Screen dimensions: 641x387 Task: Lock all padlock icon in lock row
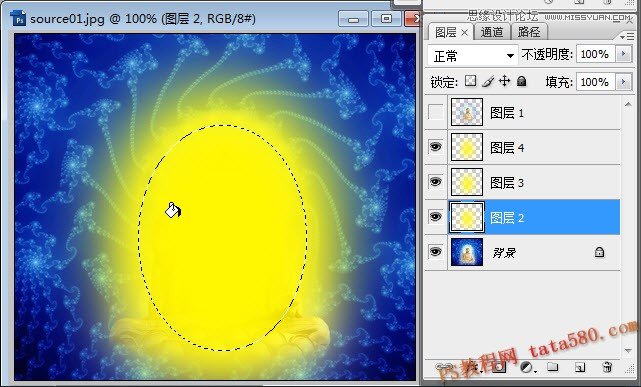pyautogui.click(x=521, y=81)
